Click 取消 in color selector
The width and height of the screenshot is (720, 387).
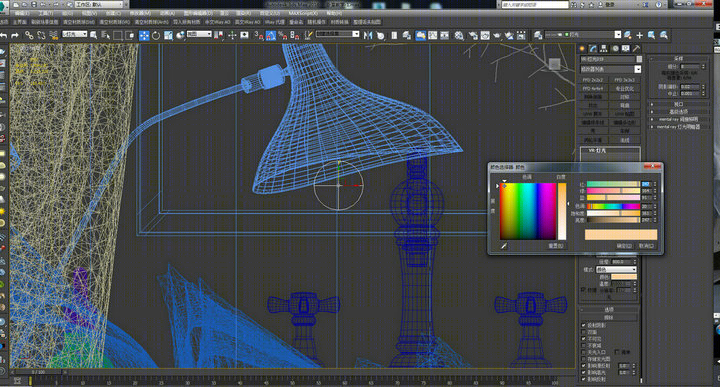[646, 246]
